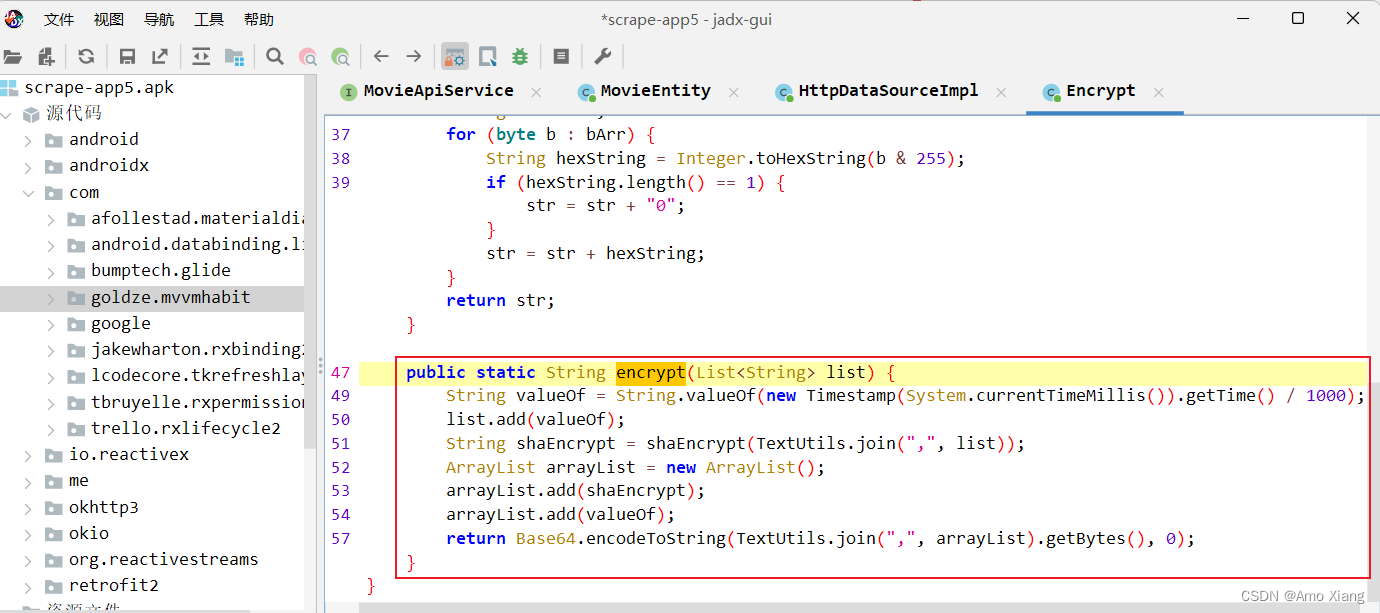
Task: Select the okio package row
Action: (x=152, y=534)
